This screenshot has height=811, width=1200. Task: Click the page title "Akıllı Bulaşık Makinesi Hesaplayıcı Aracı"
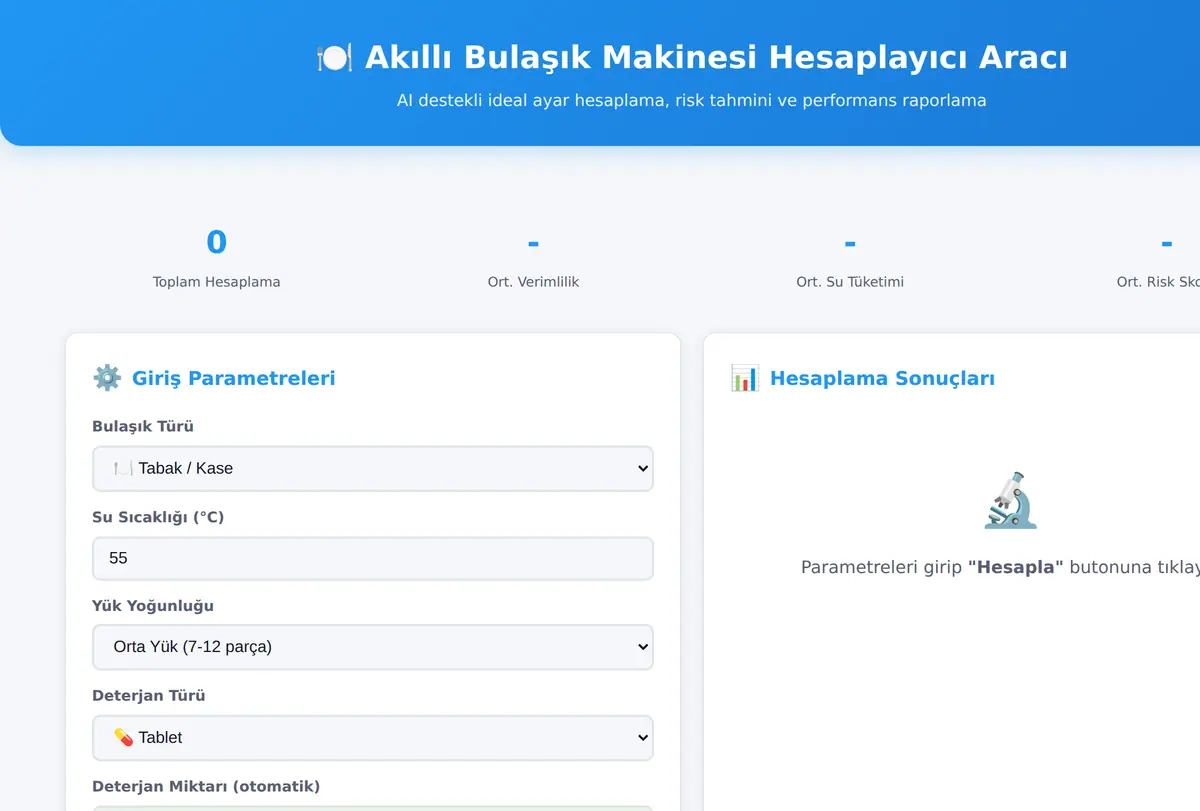tap(716, 57)
